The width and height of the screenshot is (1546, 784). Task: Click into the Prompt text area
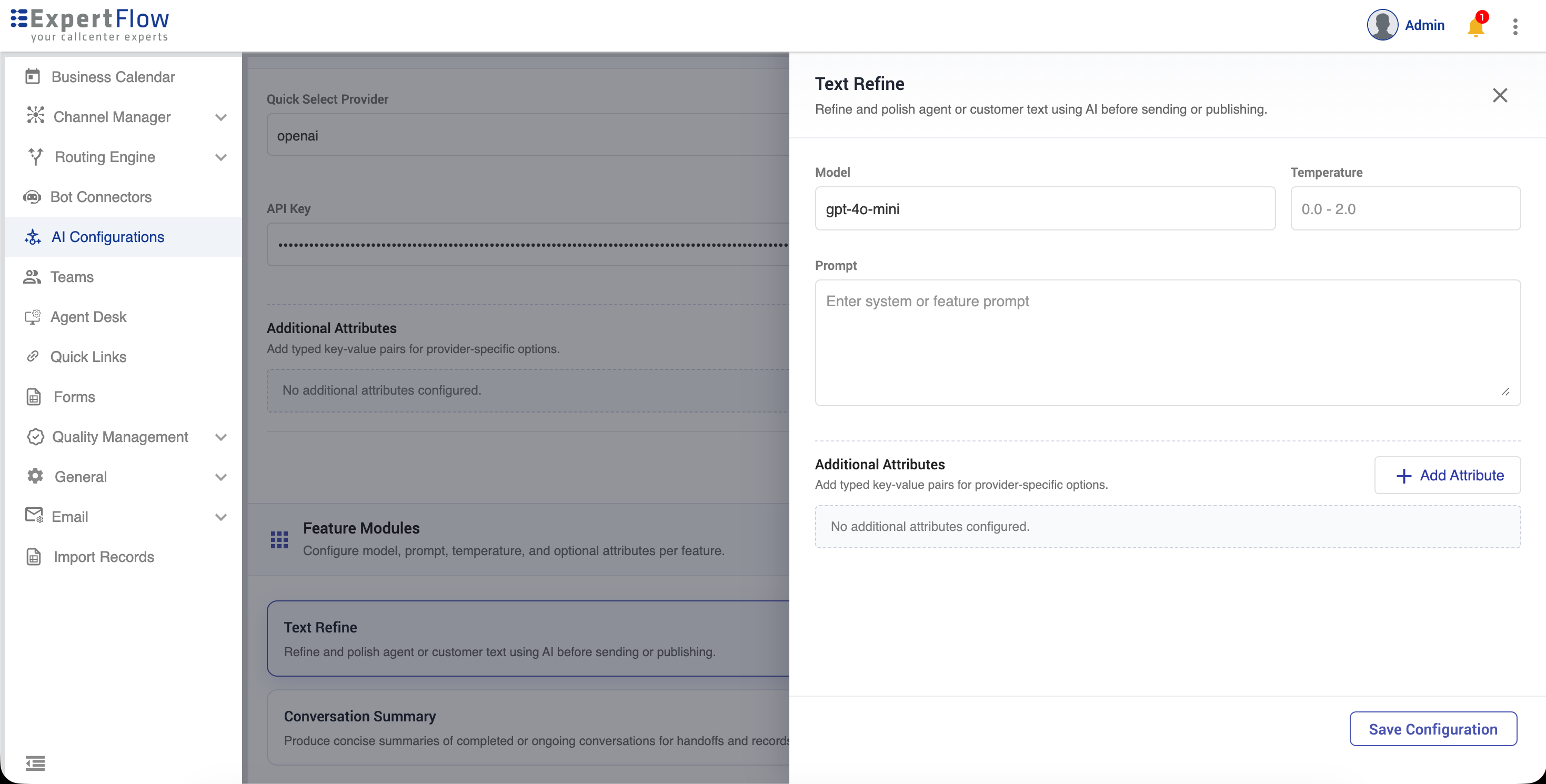coord(1167,342)
